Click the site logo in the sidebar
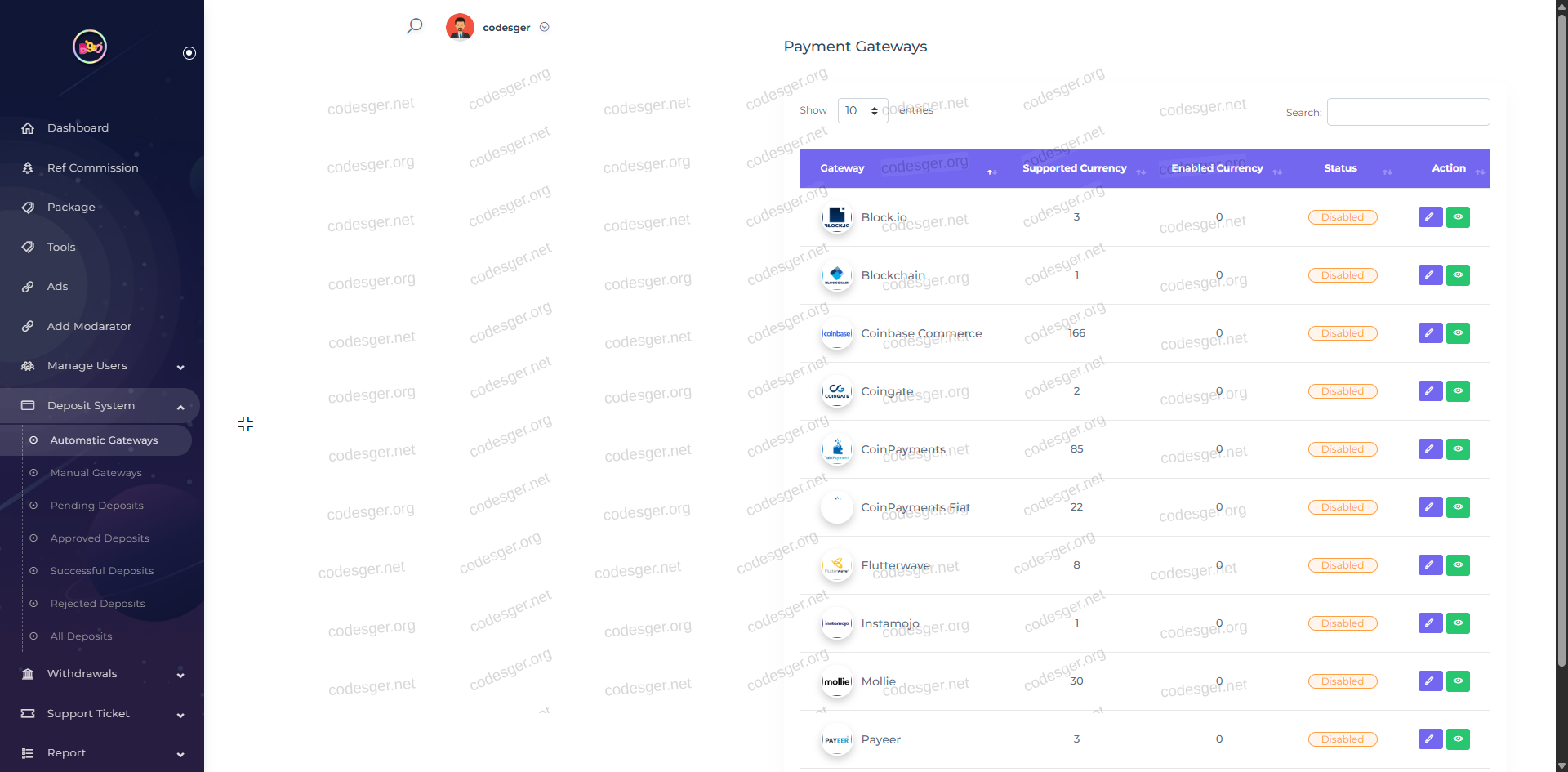The height and width of the screenshot is (772, 1568). click(90, 47)
